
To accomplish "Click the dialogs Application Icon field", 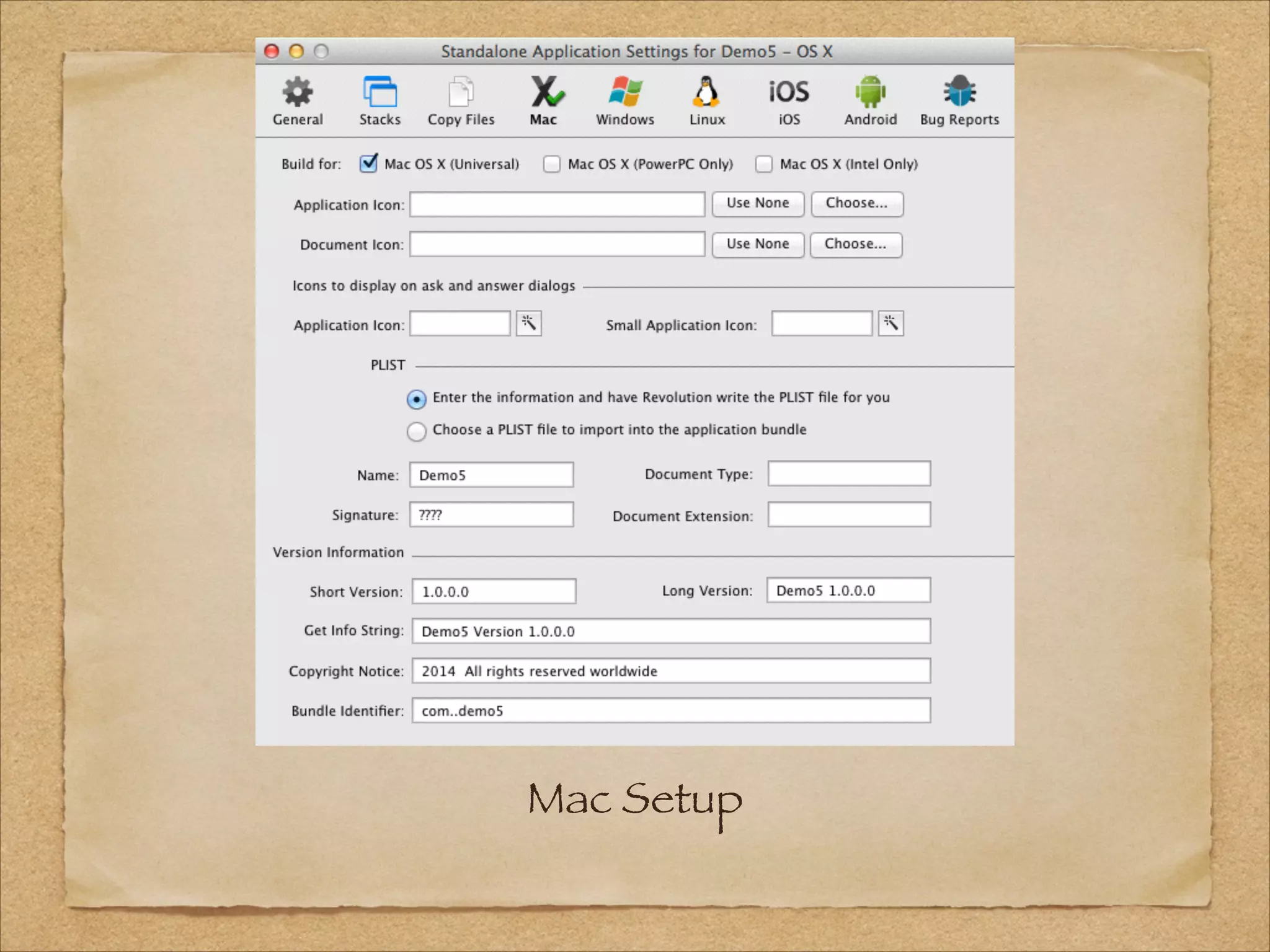I will [460, 324].
